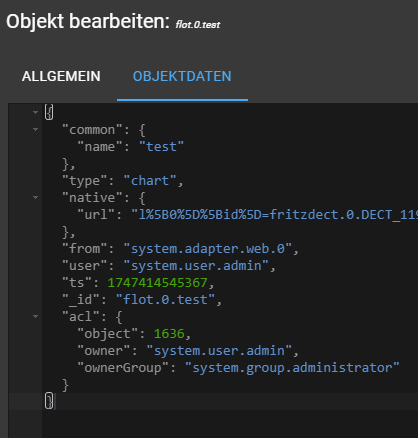Click the opening brace on first editor line

[49, 112]
